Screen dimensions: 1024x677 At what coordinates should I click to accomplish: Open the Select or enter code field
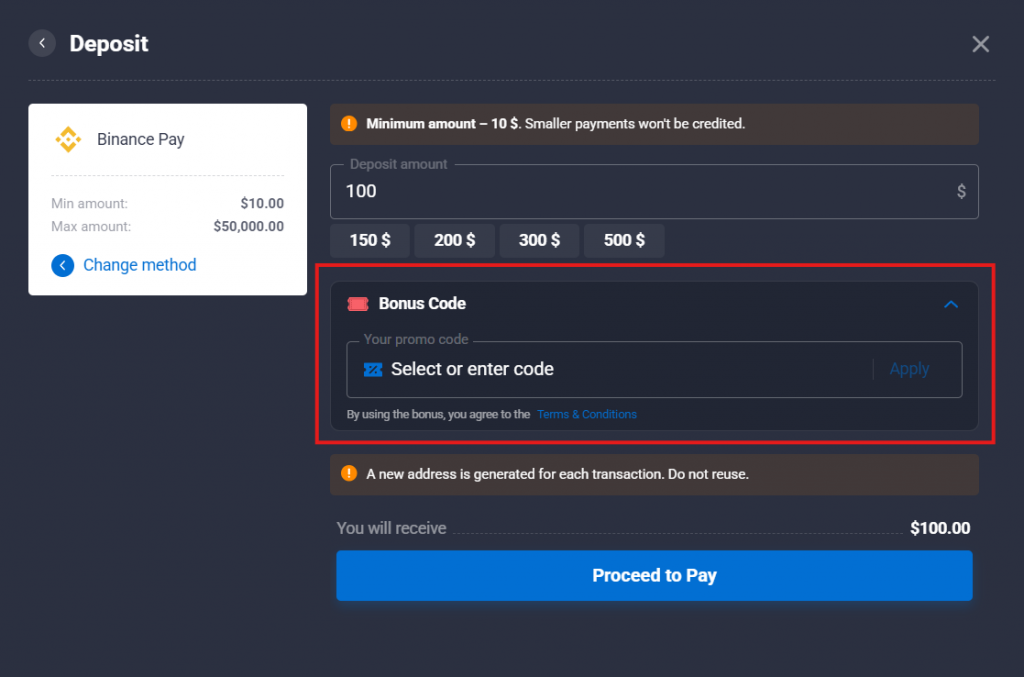pos(609,370)
